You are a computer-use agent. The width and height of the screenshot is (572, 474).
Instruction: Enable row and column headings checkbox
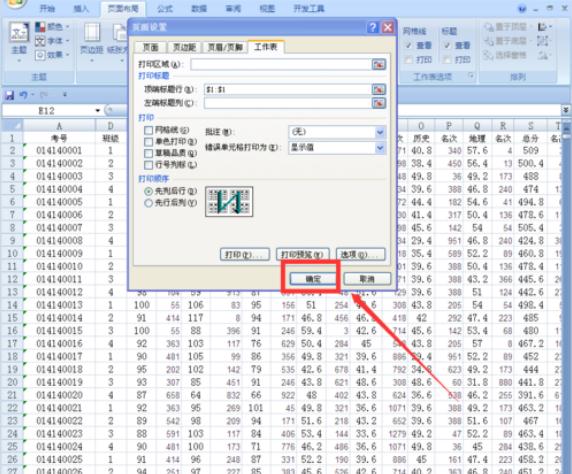pyautogui.click(x=148, y=165)
